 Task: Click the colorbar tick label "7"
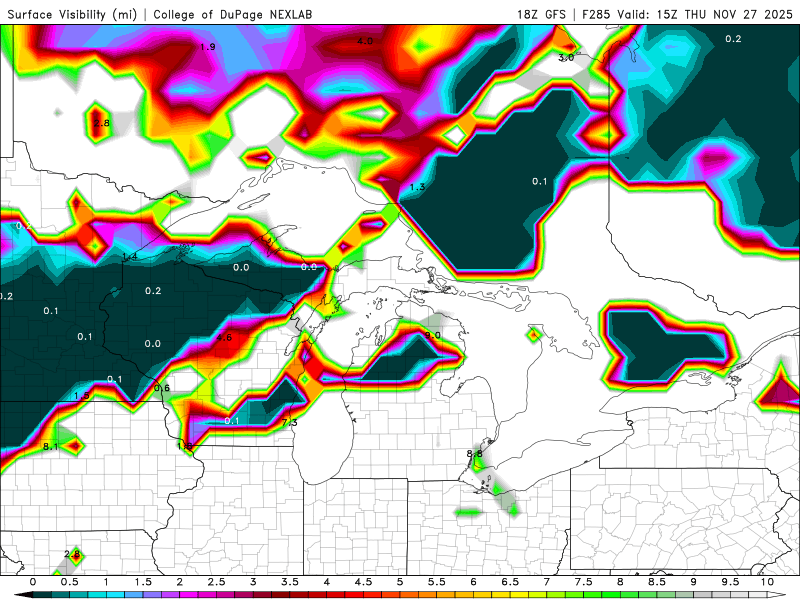click(x=547, y=582)
